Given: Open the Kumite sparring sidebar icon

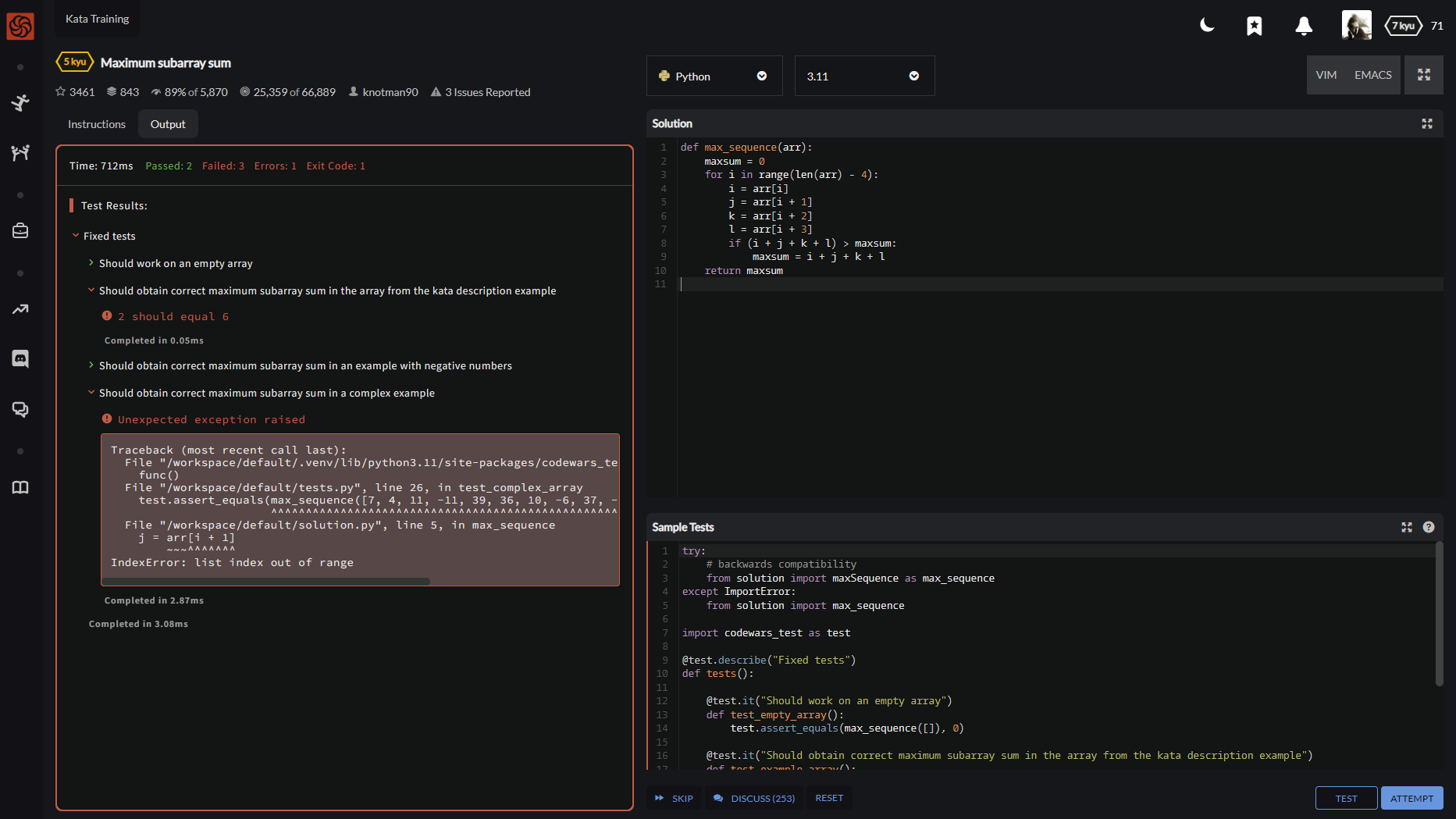Looking at the screenshot, I should pos(20,153).
